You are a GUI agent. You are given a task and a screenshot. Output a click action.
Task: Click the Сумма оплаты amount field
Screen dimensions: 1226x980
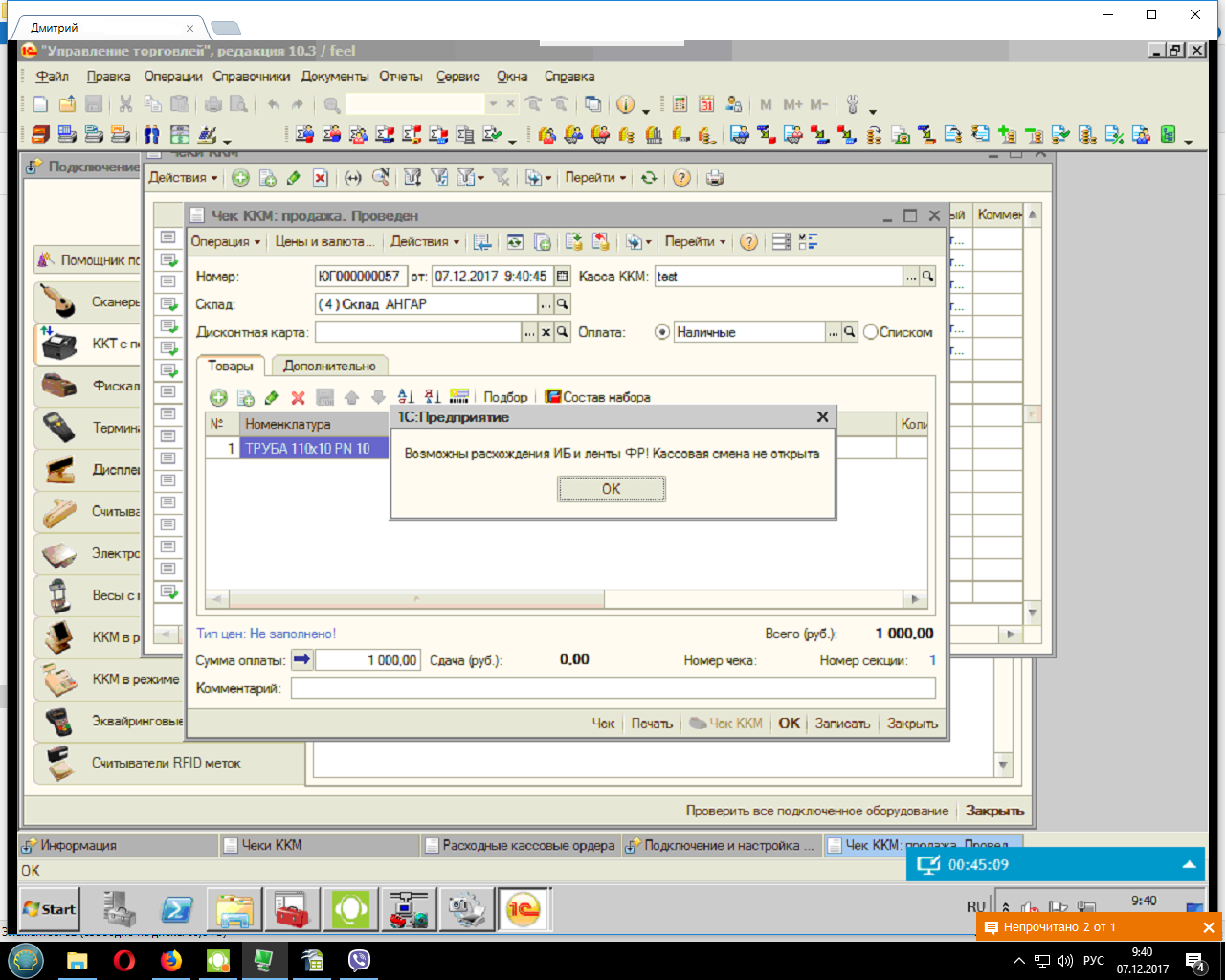coord(368,660)
